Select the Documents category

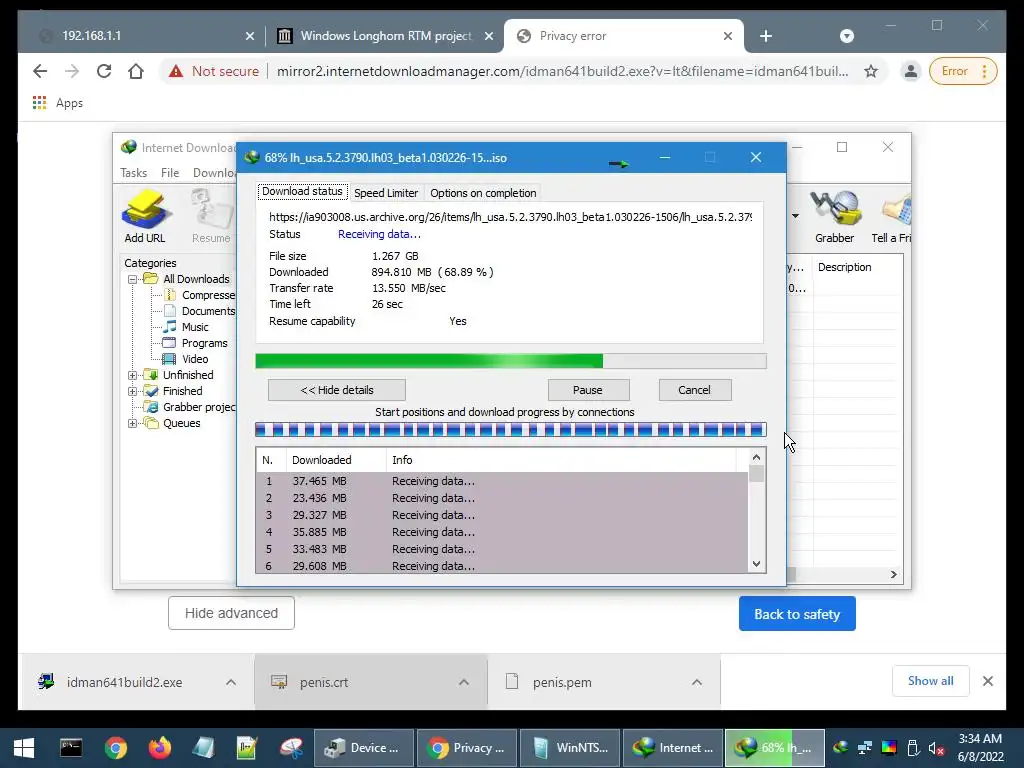click(208, 311)
